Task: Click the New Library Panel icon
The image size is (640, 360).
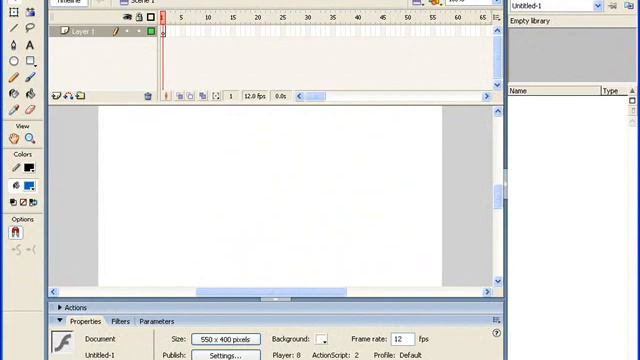Action: (629, 5)
